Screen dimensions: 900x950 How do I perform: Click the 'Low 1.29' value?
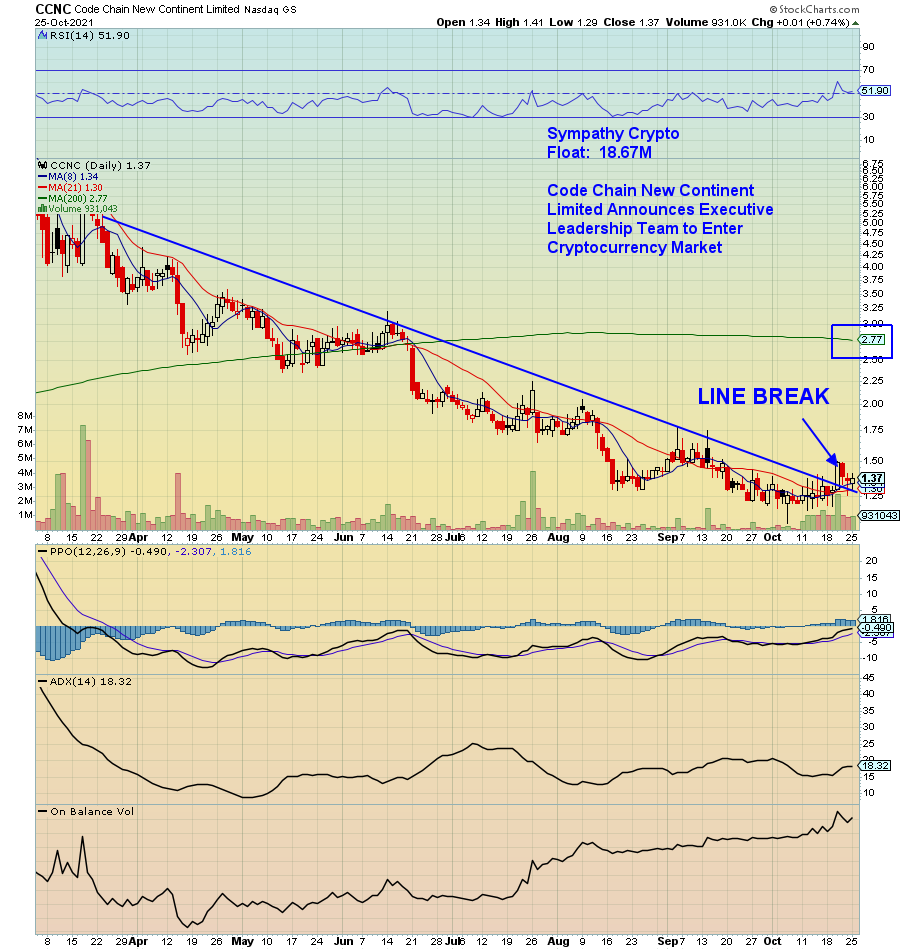[x=573, y=22]
